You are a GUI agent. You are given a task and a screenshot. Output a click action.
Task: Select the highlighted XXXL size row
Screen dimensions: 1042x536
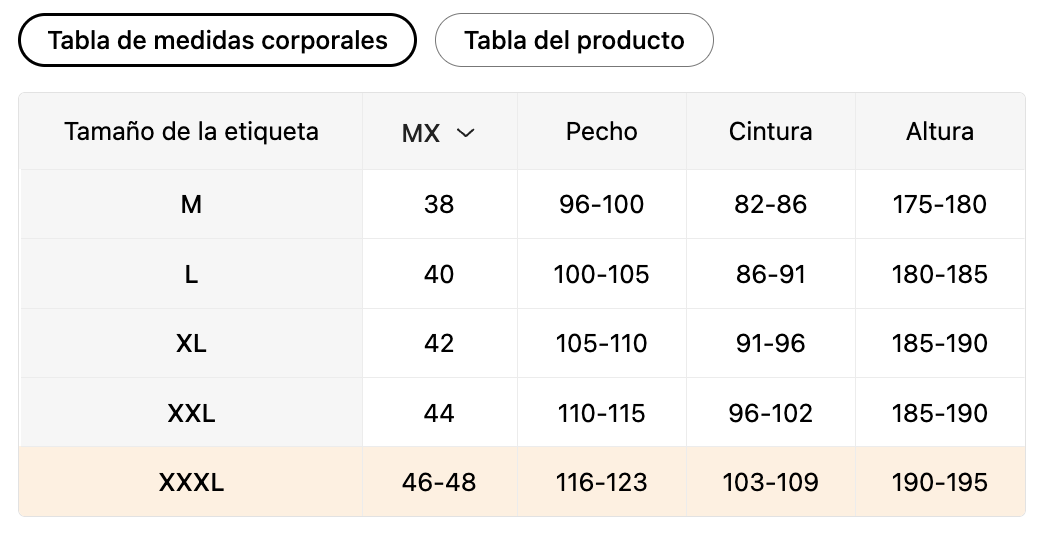coord(191,483)
